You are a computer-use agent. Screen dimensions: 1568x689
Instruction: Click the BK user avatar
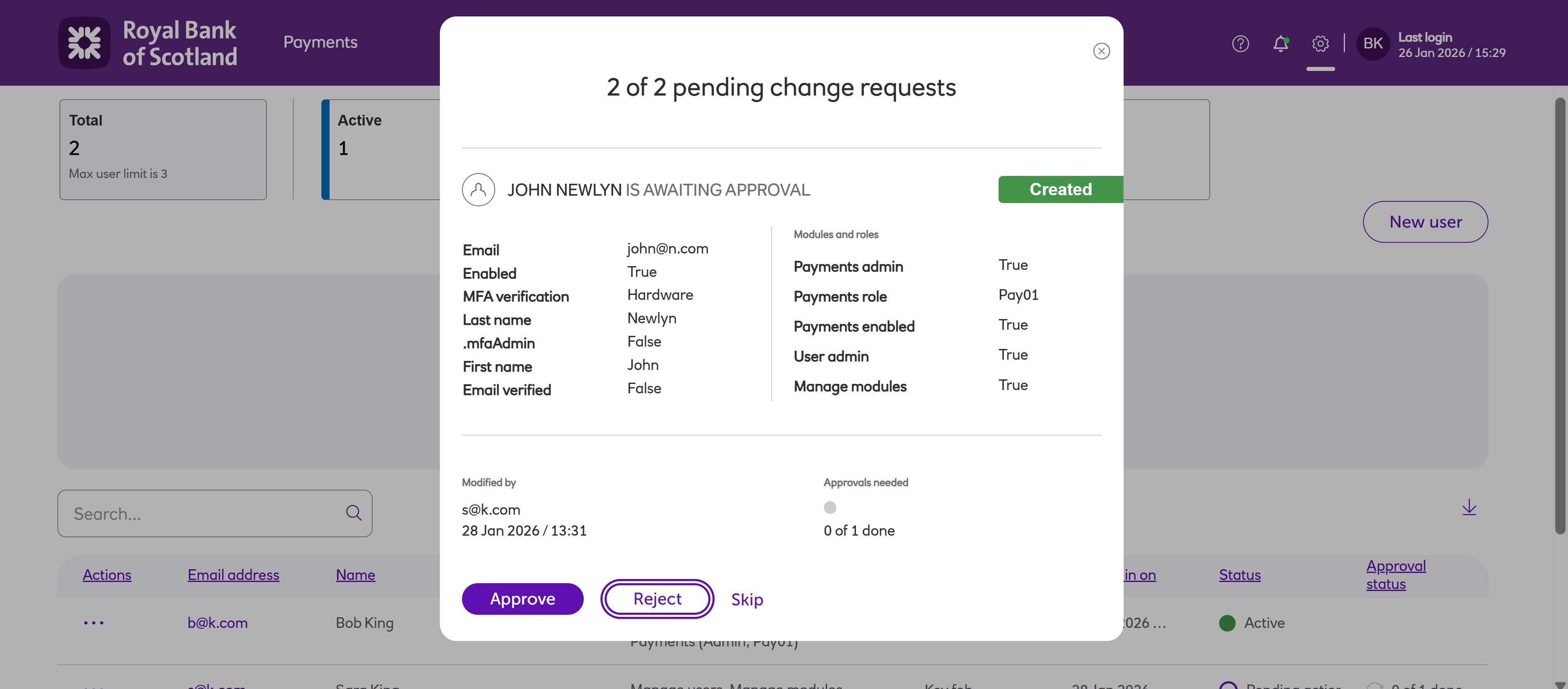(x=1372, y=44)
